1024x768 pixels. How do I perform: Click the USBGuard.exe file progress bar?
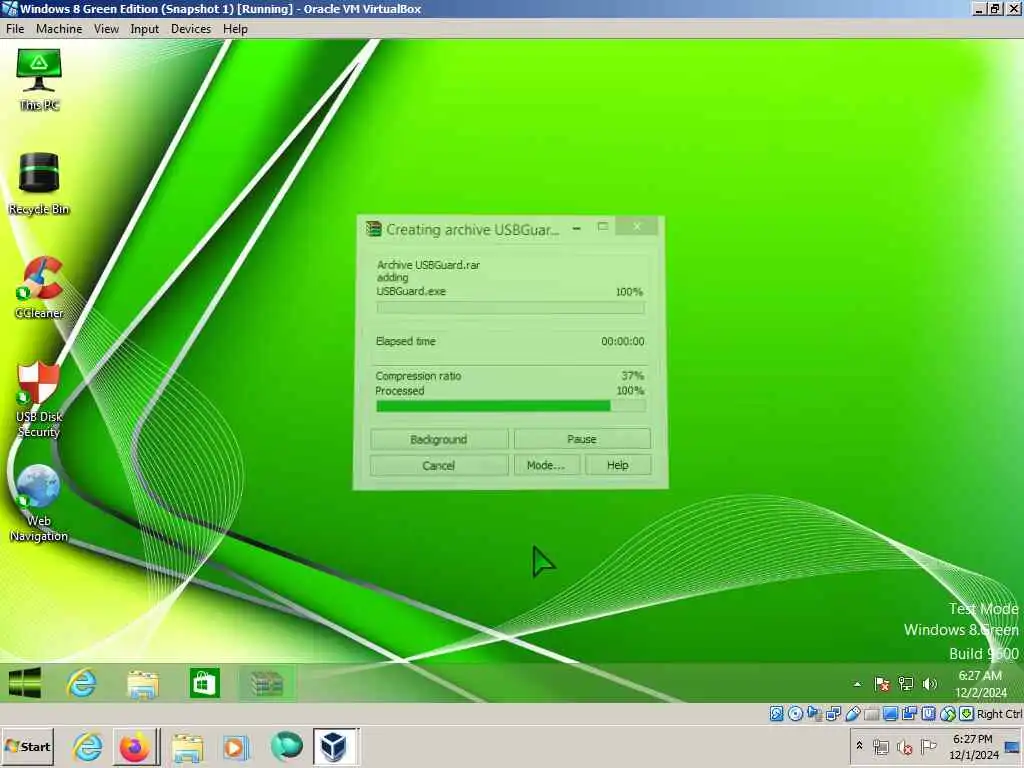(511, 307)
